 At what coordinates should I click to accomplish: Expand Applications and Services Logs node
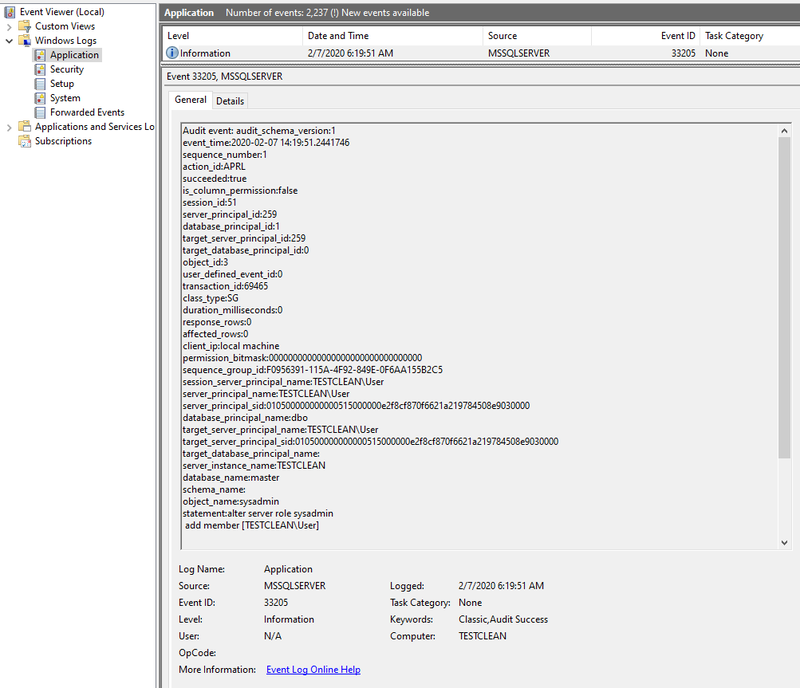click(x=9, y=127)
